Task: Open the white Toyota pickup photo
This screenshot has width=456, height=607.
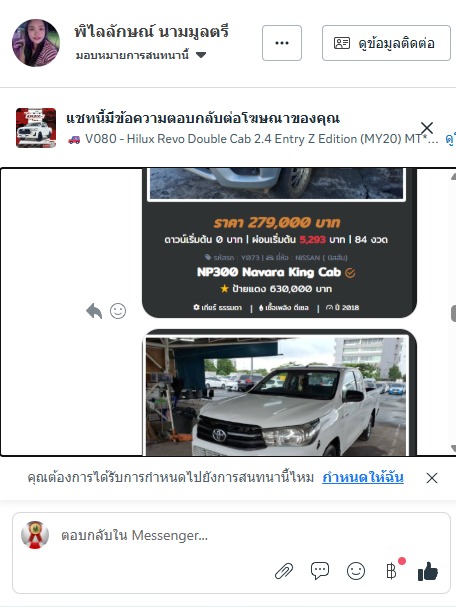Action: pyautogui.click(x=276, y=396)
